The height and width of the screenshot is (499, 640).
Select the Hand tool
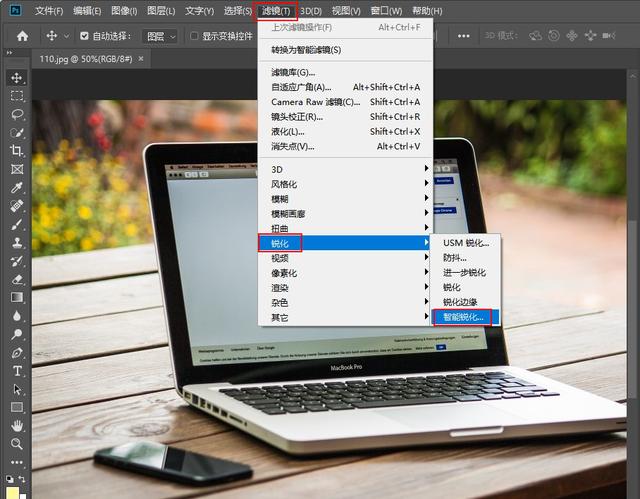pos(17,425)
